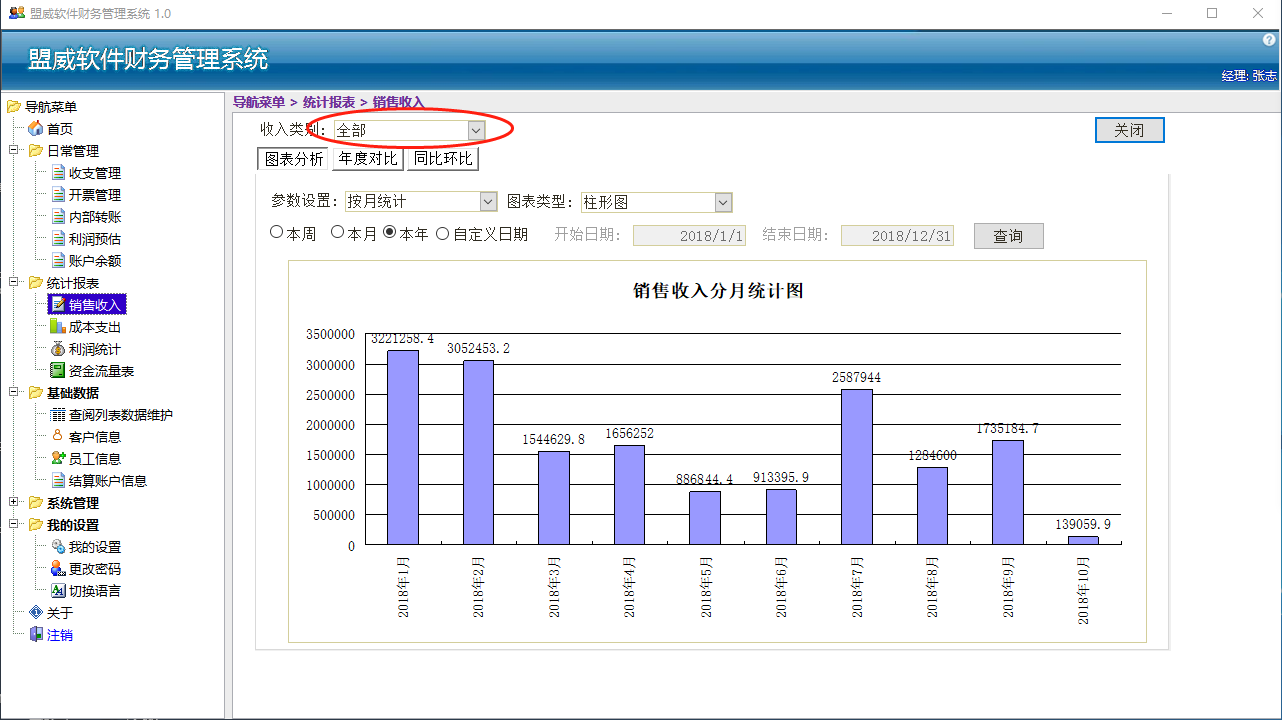Click the 切换语言 language icon

coord(58,591)
